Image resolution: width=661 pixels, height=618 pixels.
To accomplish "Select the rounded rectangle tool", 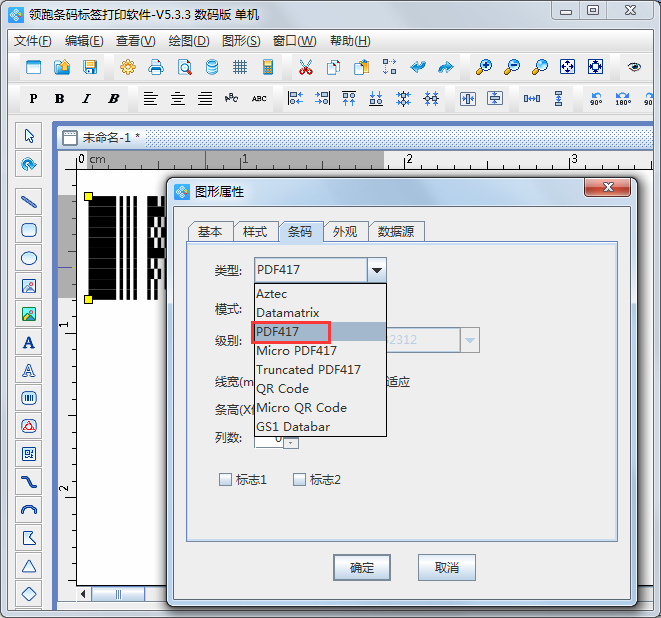I will click(29, 230).
